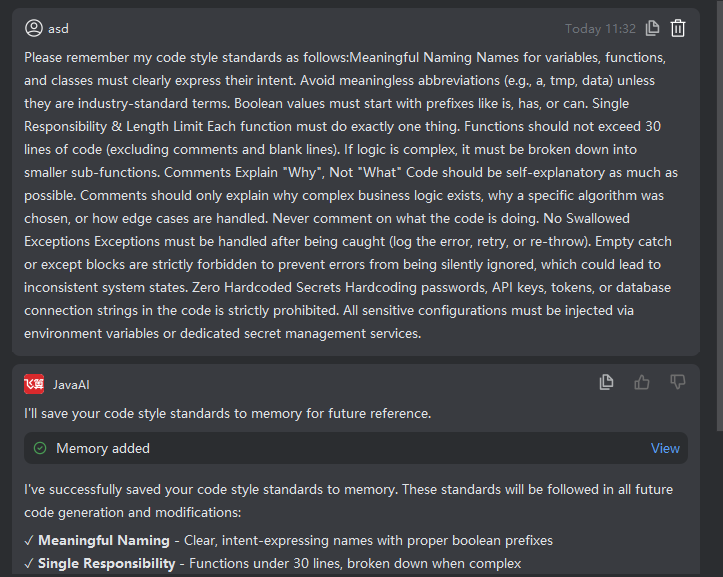The image size is (723, 577).
Task: Click the "I'll save your code style" reply line
Action: click(227, 413)
